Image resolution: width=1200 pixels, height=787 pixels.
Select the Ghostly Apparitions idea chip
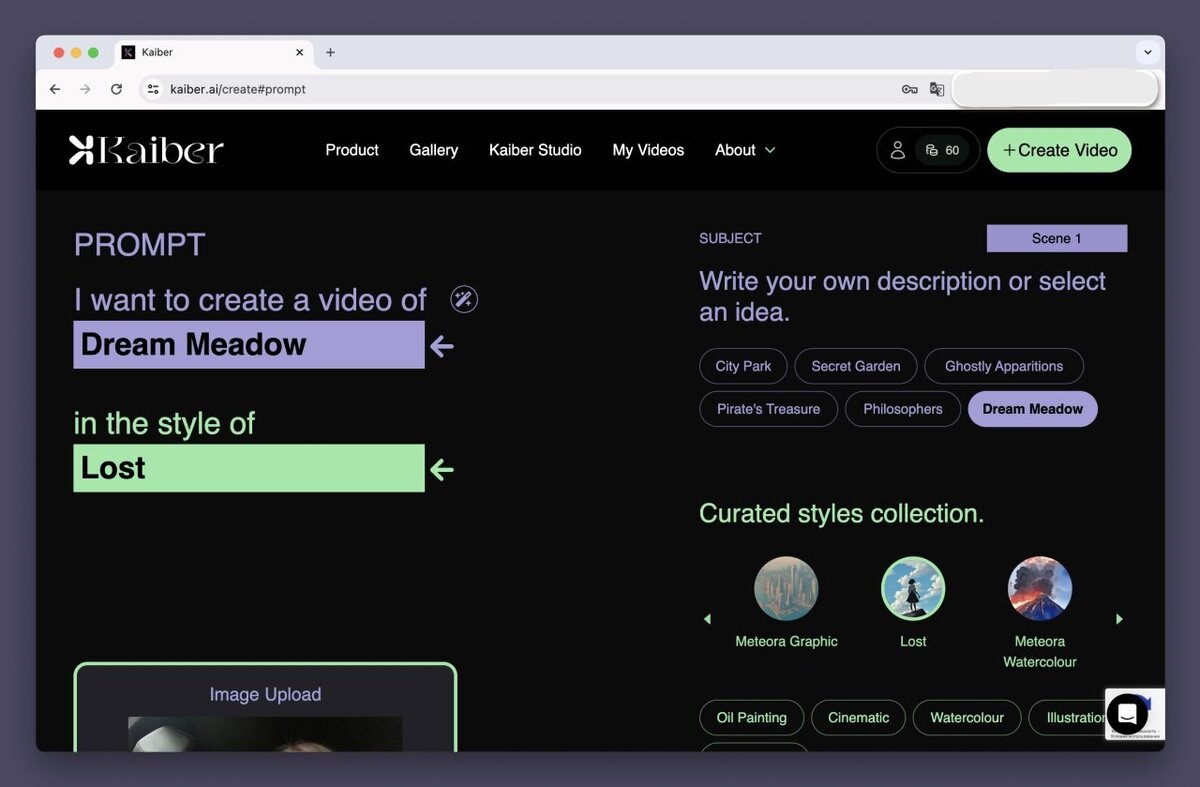(x=1004, y=366)
